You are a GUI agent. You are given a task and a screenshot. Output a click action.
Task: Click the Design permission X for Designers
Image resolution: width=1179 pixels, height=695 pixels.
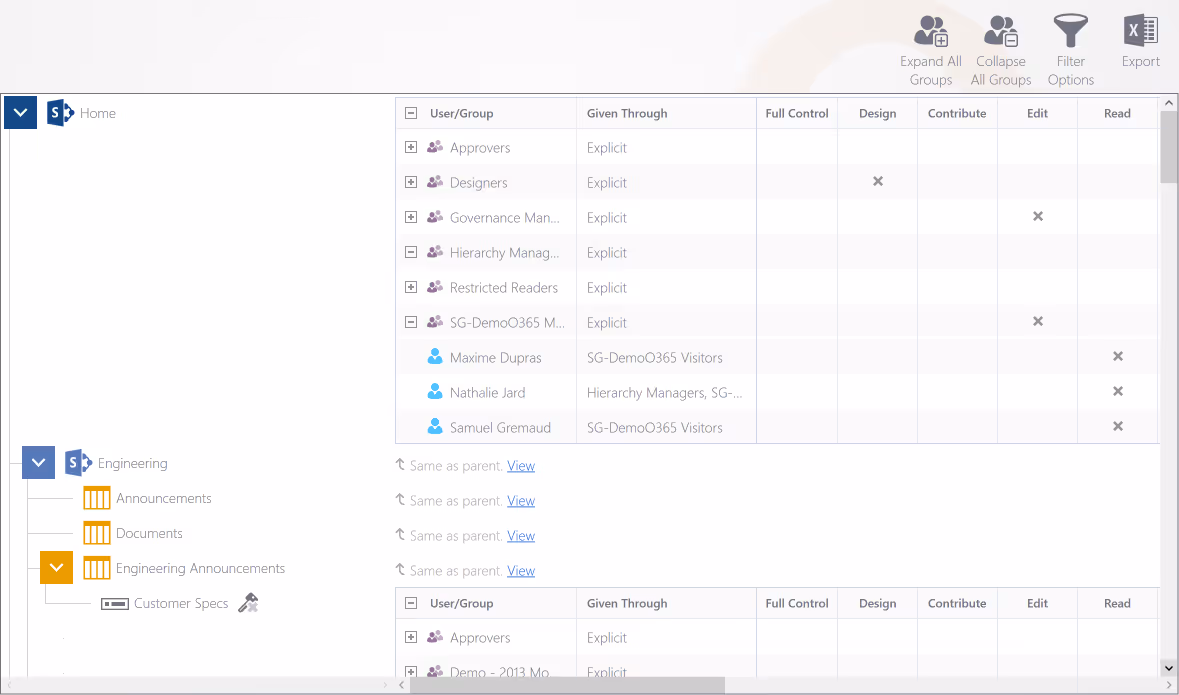877,181
